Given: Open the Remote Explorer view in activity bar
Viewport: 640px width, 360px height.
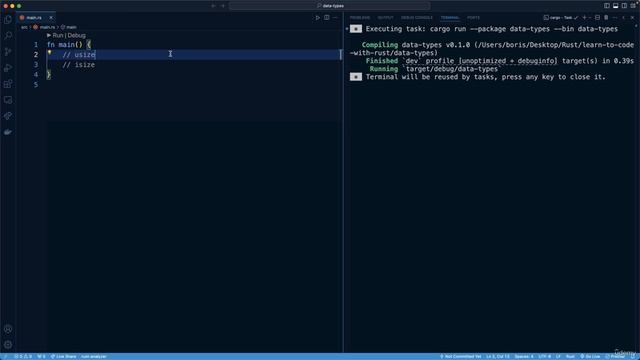Looking at the screenshot, I should 8,100.
